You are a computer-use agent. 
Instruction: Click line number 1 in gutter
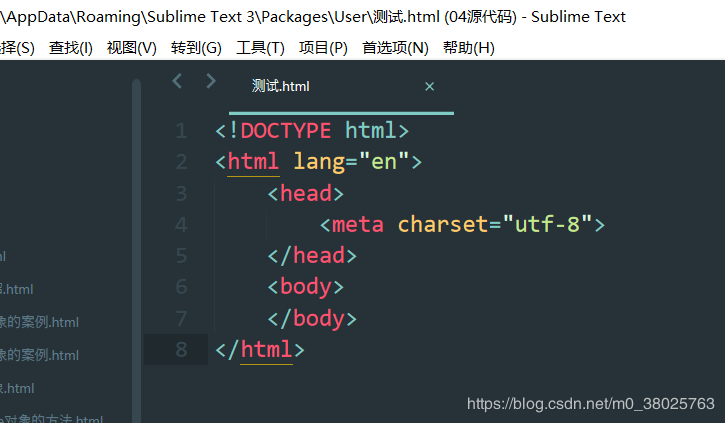181,131
